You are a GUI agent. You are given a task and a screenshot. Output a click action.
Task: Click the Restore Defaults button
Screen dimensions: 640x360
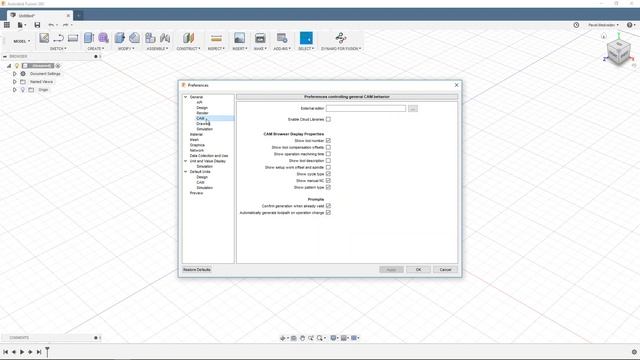point(197,270)
